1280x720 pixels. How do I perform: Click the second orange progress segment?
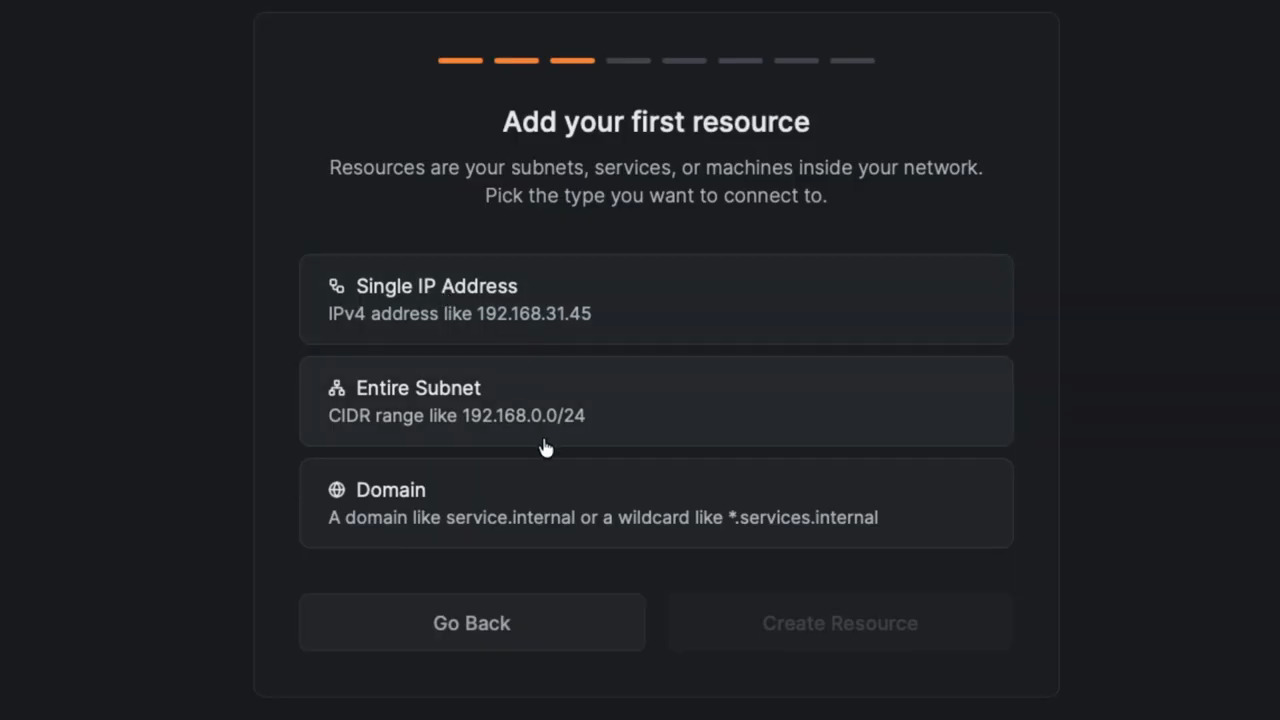click(x=516, y=60)
